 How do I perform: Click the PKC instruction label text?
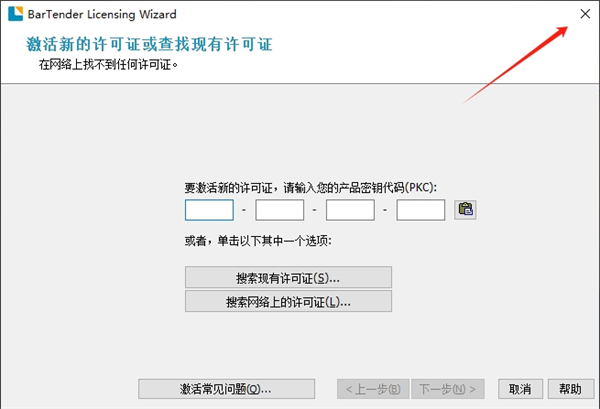click(x=311, y=187)
